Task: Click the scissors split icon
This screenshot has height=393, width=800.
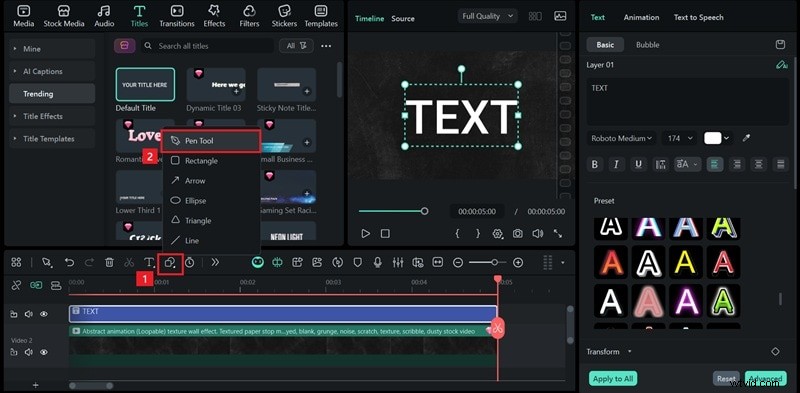Action: (129, 262)
